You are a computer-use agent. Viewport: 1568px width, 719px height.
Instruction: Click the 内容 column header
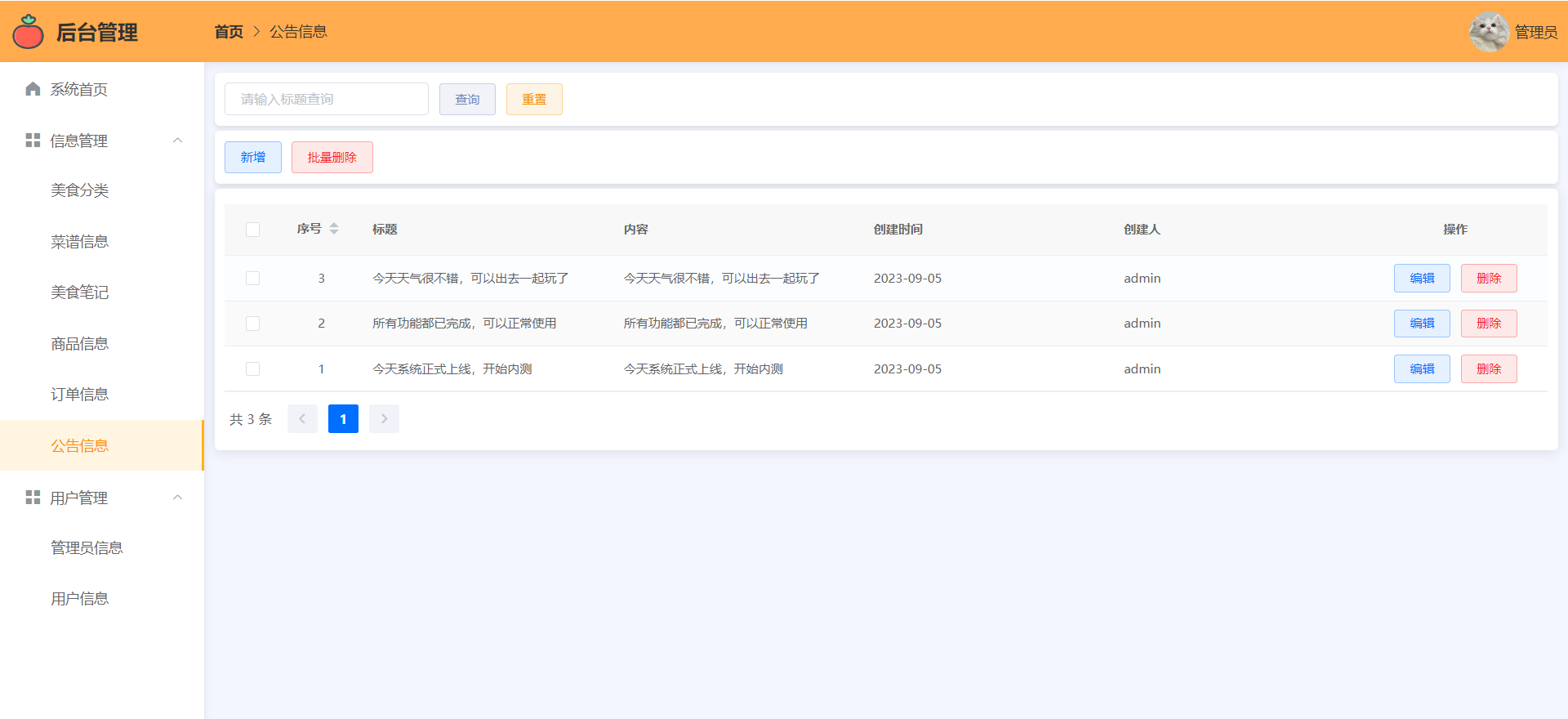click(x=636, y=230)
